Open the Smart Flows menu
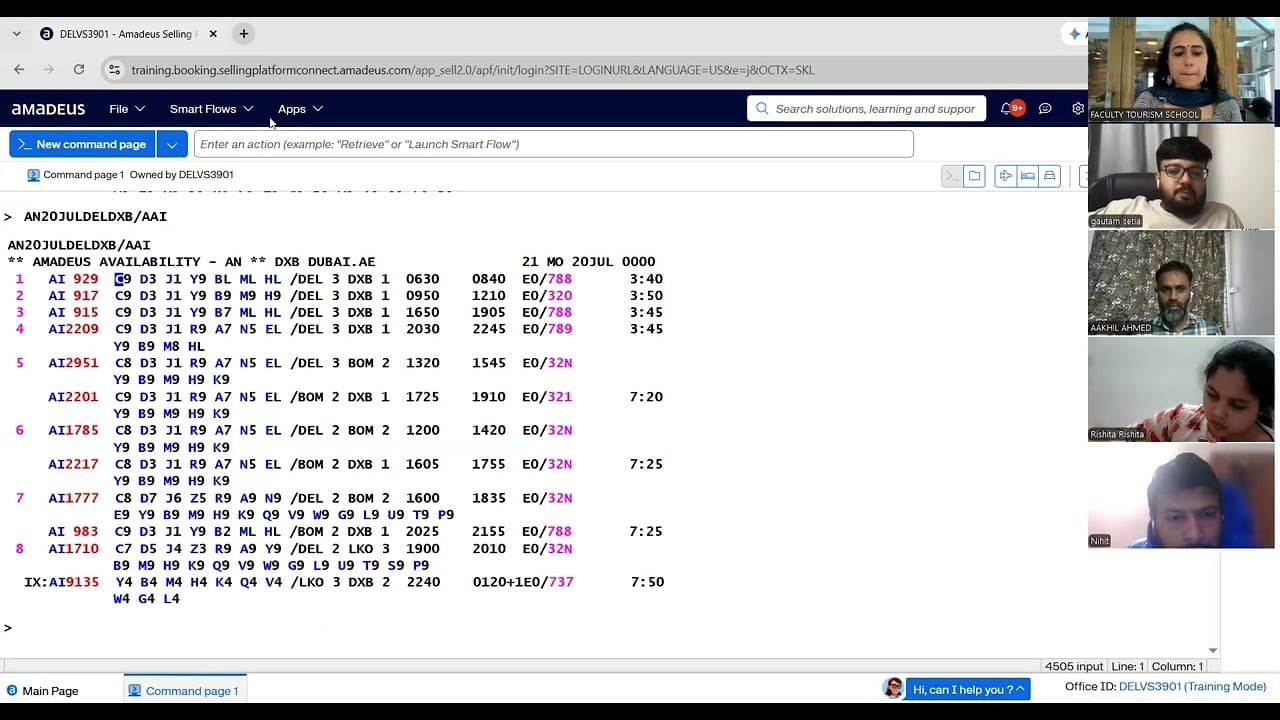This screenshot has height=720, width=1280. pyautogui.click(x=212, y=109)
